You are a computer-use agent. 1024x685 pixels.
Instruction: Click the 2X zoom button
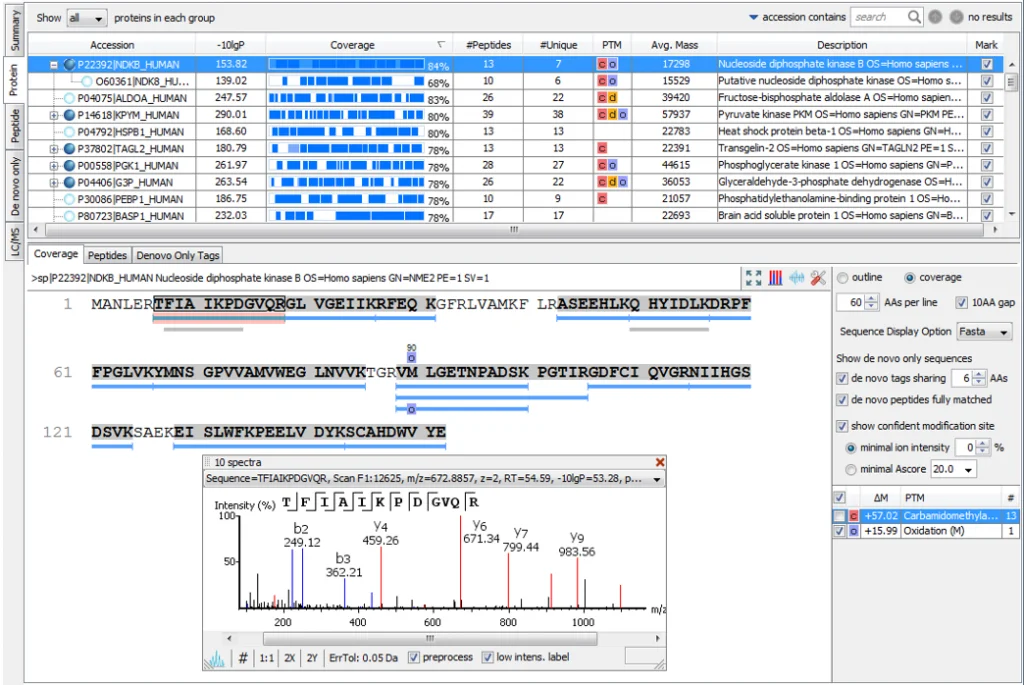point(289,658)
